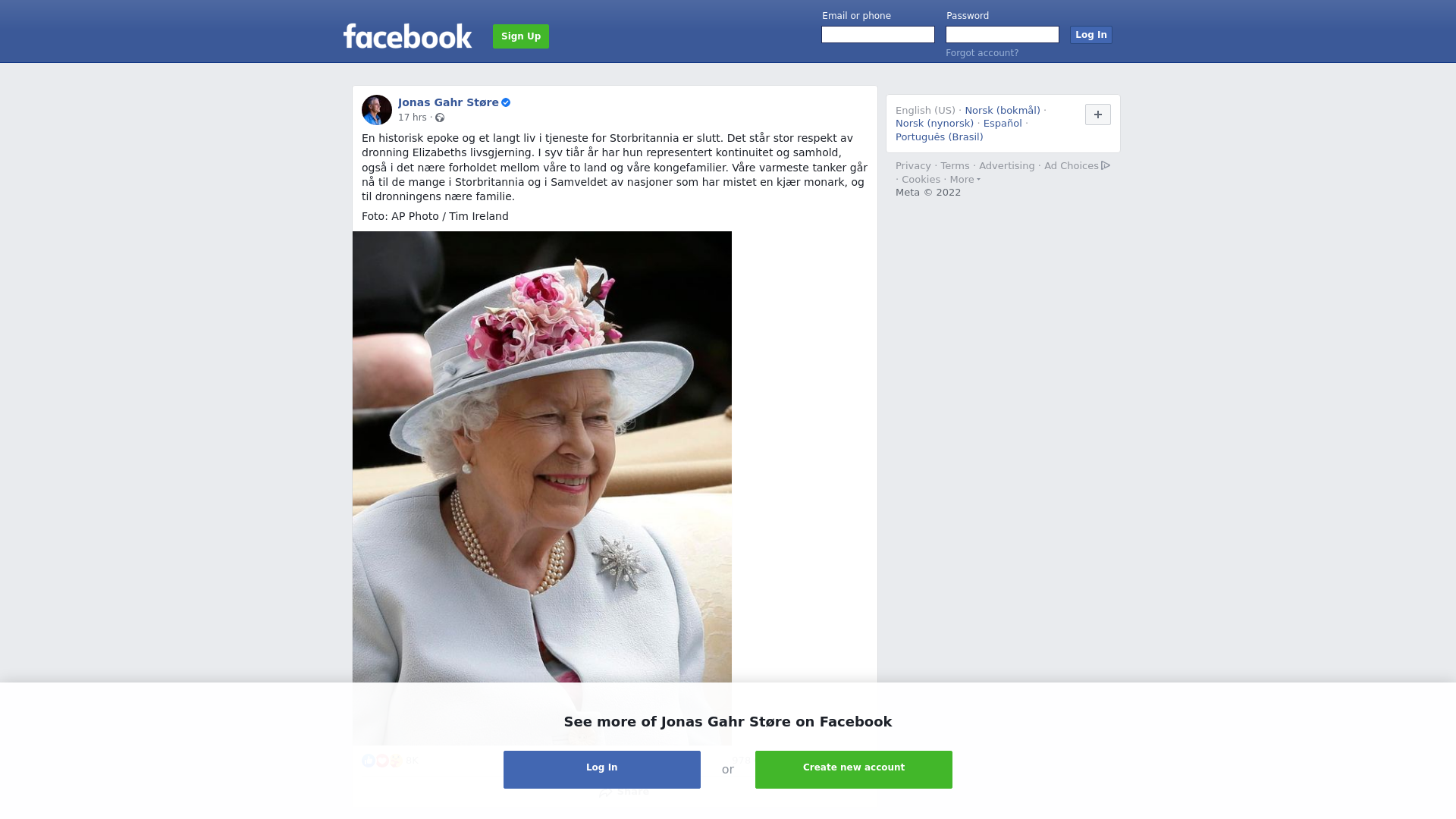
Task: Open the Privacy footer link
Action: coord(913,166)
